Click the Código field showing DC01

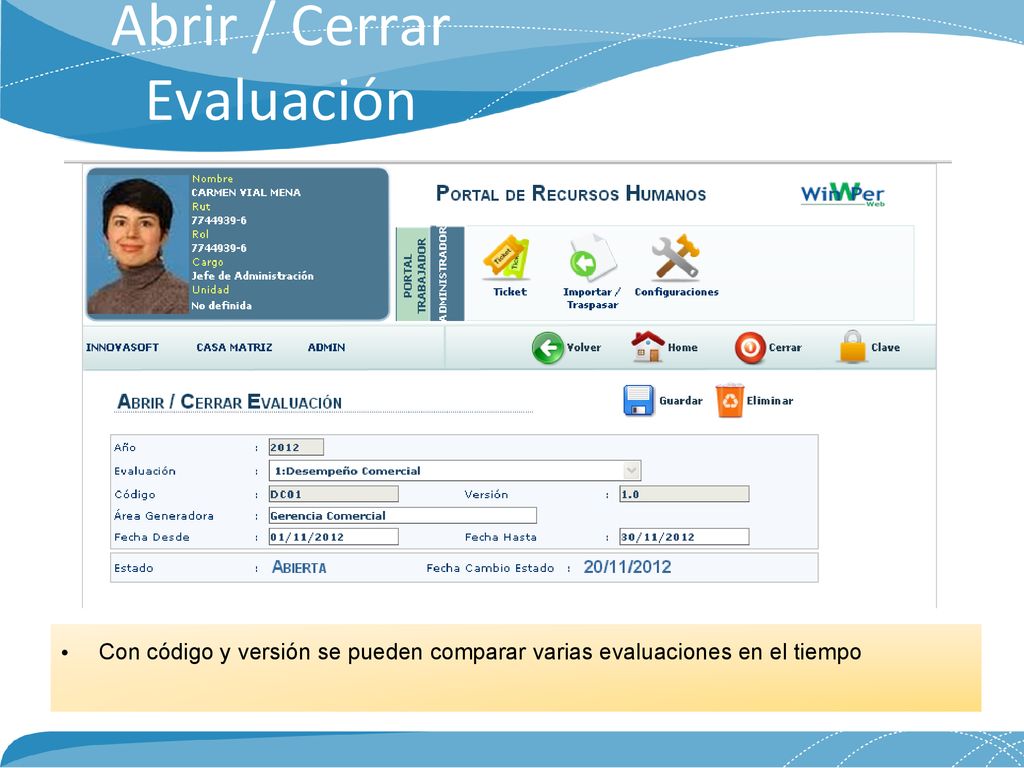333,494
